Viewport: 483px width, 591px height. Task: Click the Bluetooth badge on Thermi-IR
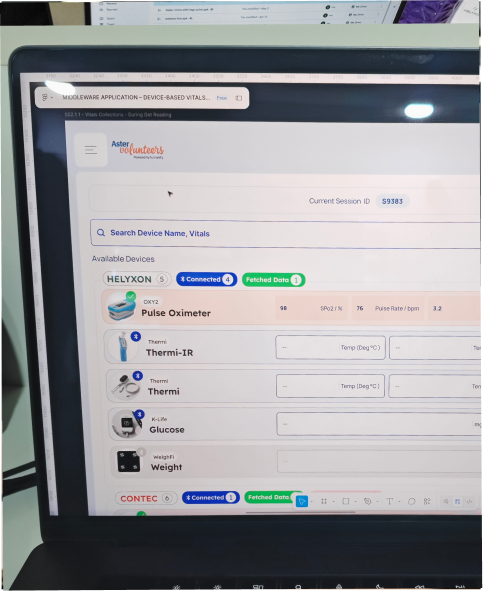[x=136, y=336]
